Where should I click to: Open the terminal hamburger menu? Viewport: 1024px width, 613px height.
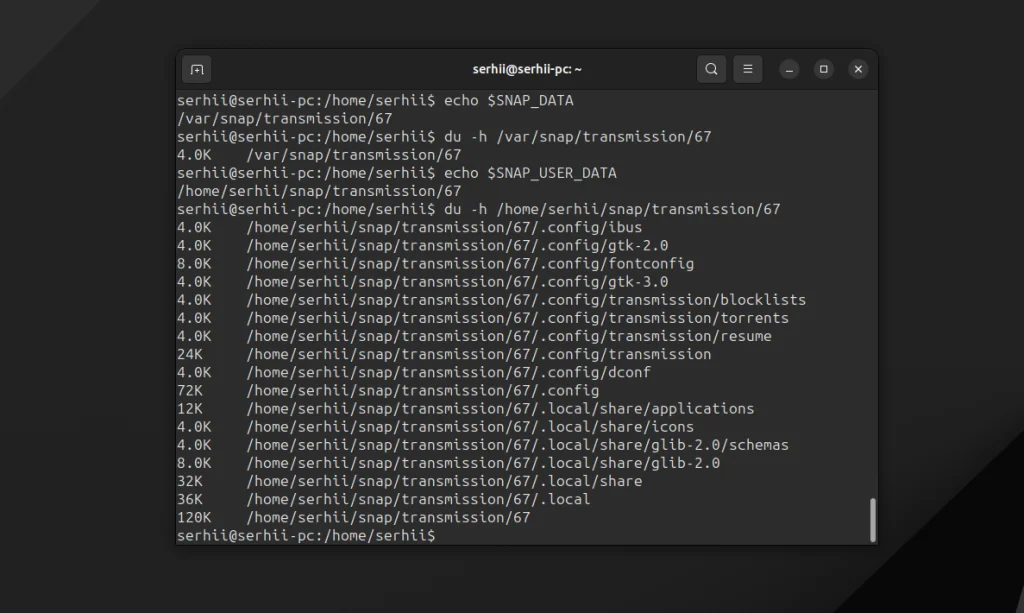(747, 69)
